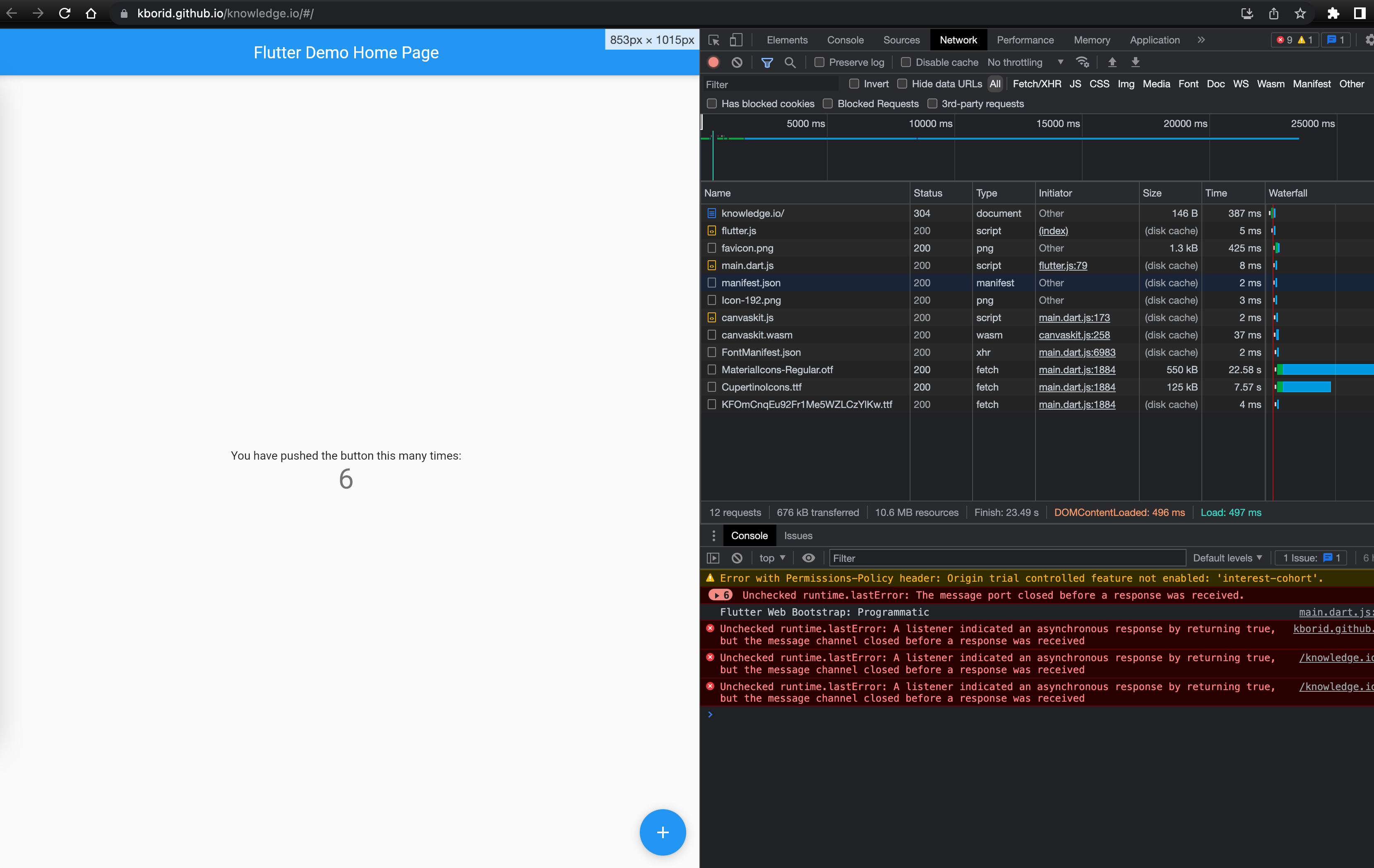Open the Issues drawer tab
Screen dimensions: 1374x868
tap(797, 535)
